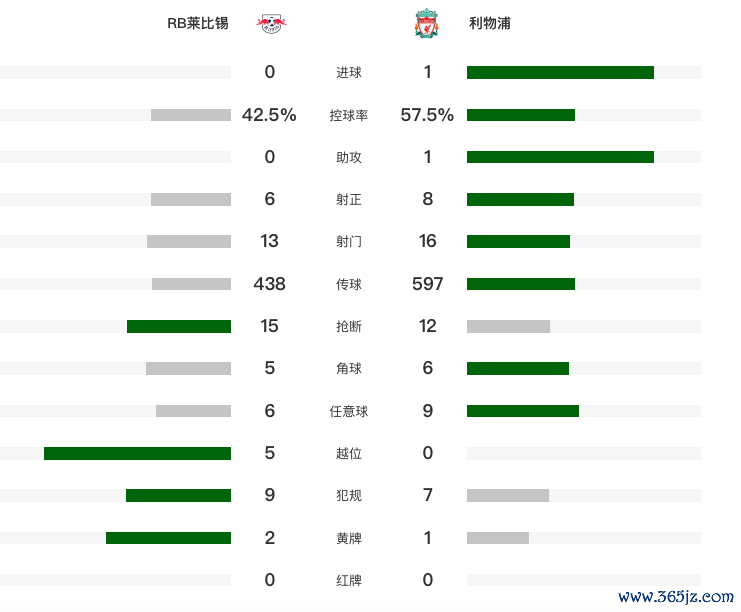Click Leipzig's green 黄牌 bar
Screen dimensions: 741x612
(x=169, y=538)
